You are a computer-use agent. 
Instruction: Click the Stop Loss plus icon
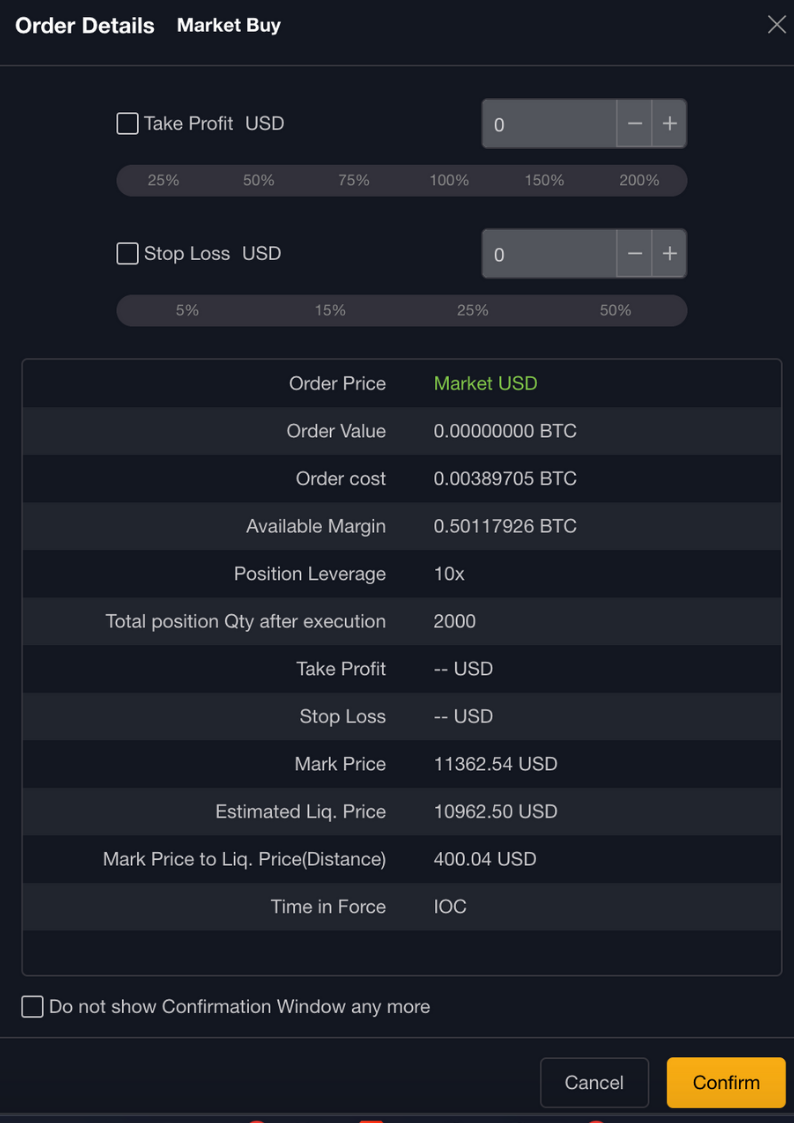(670, 254)
